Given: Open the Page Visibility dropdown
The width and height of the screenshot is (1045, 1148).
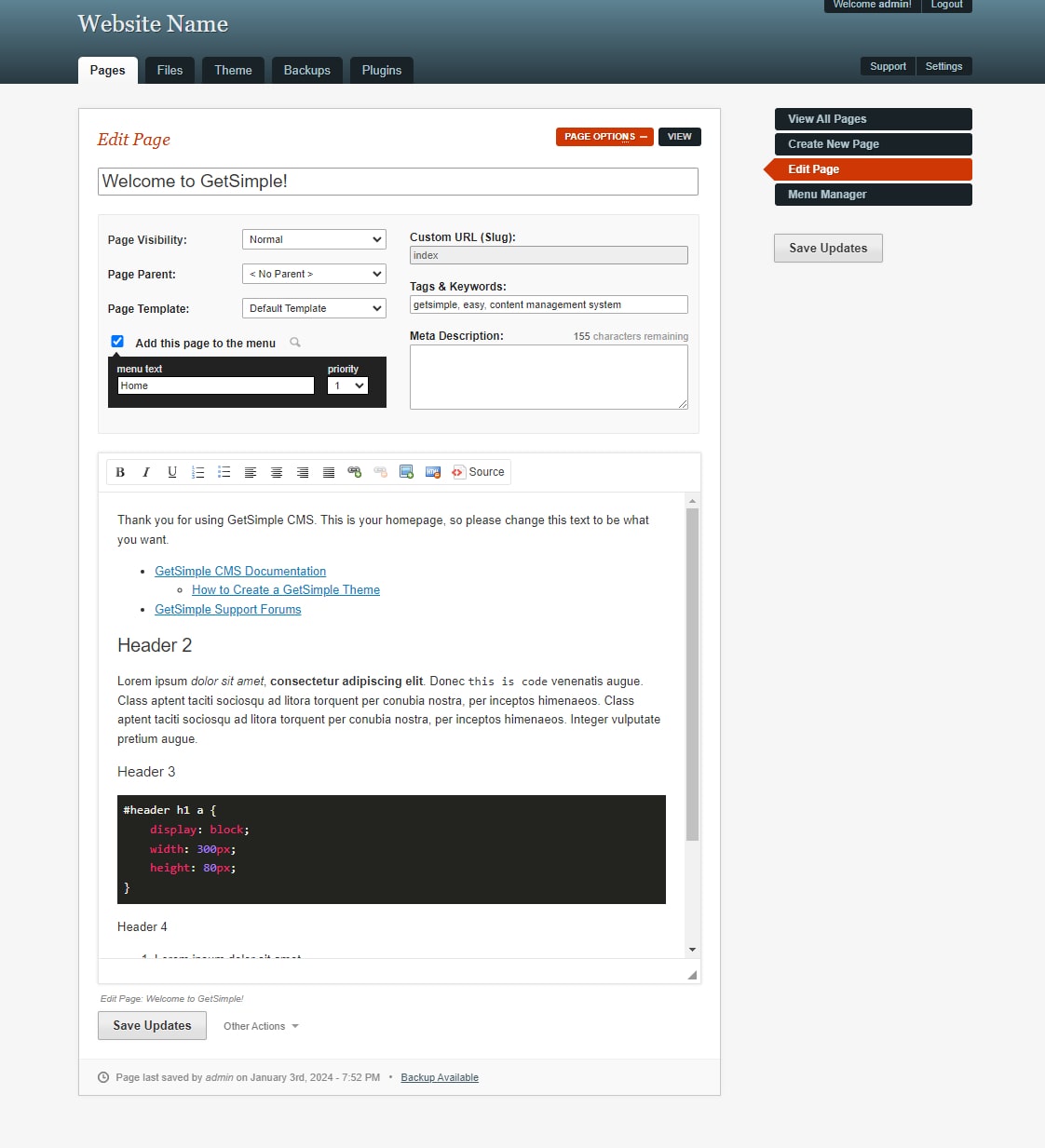Looking at the screenshot, I should [x=314, y=239].
